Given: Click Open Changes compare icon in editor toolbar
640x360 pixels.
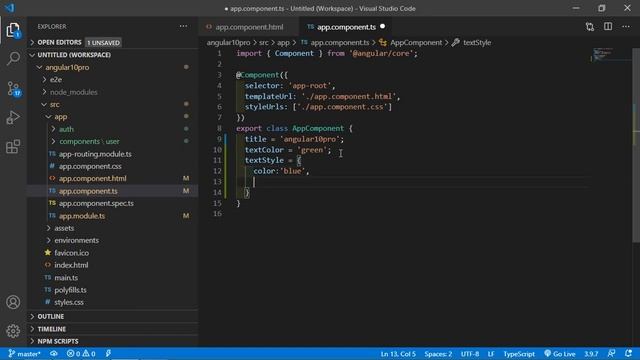Looking at the screenshot, I should [x=589, y=27].
